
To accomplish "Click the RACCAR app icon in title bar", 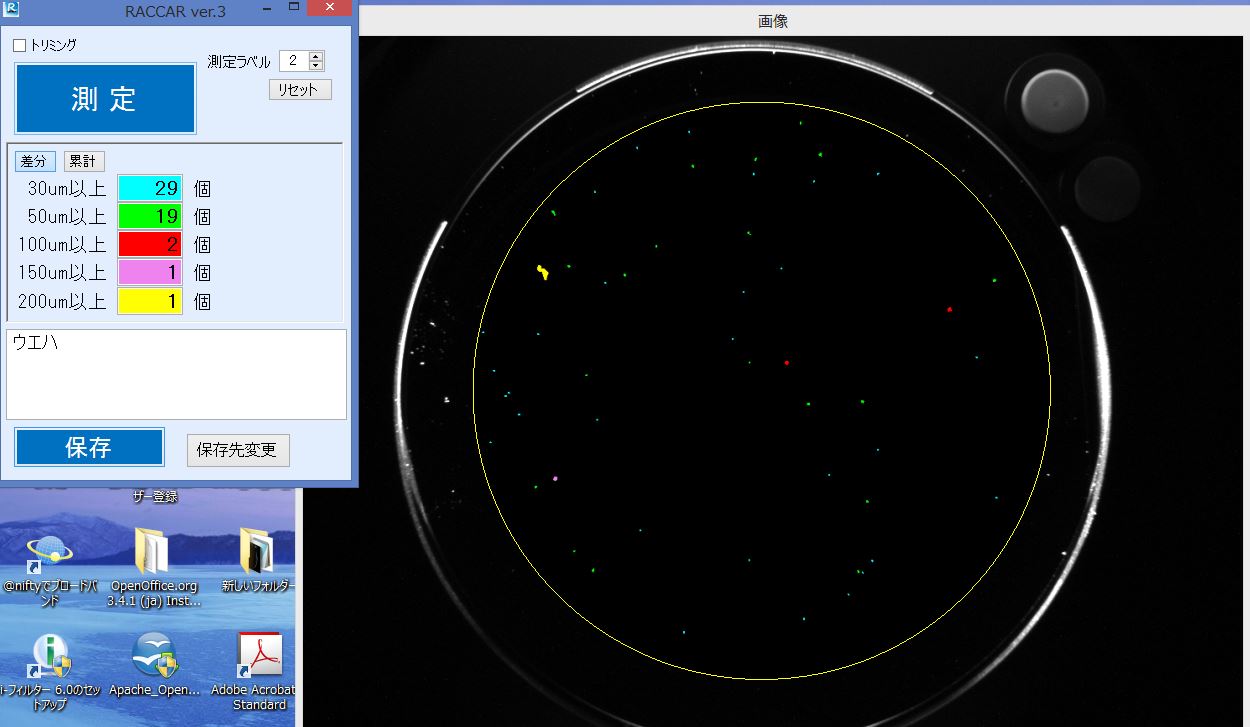I will click(x=12, y=11).
